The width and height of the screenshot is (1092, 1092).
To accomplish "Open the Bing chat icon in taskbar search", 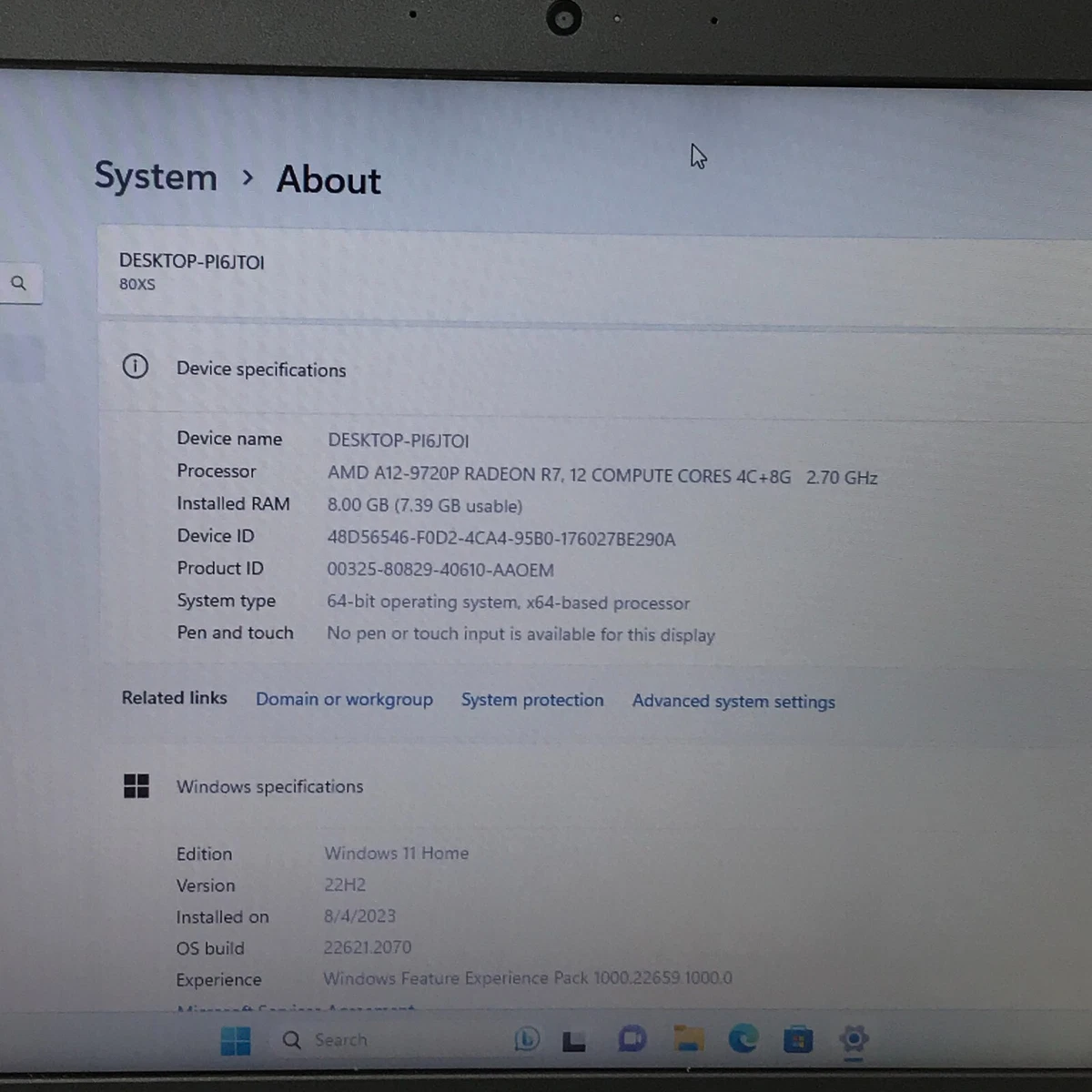I will coord(527,1038).
